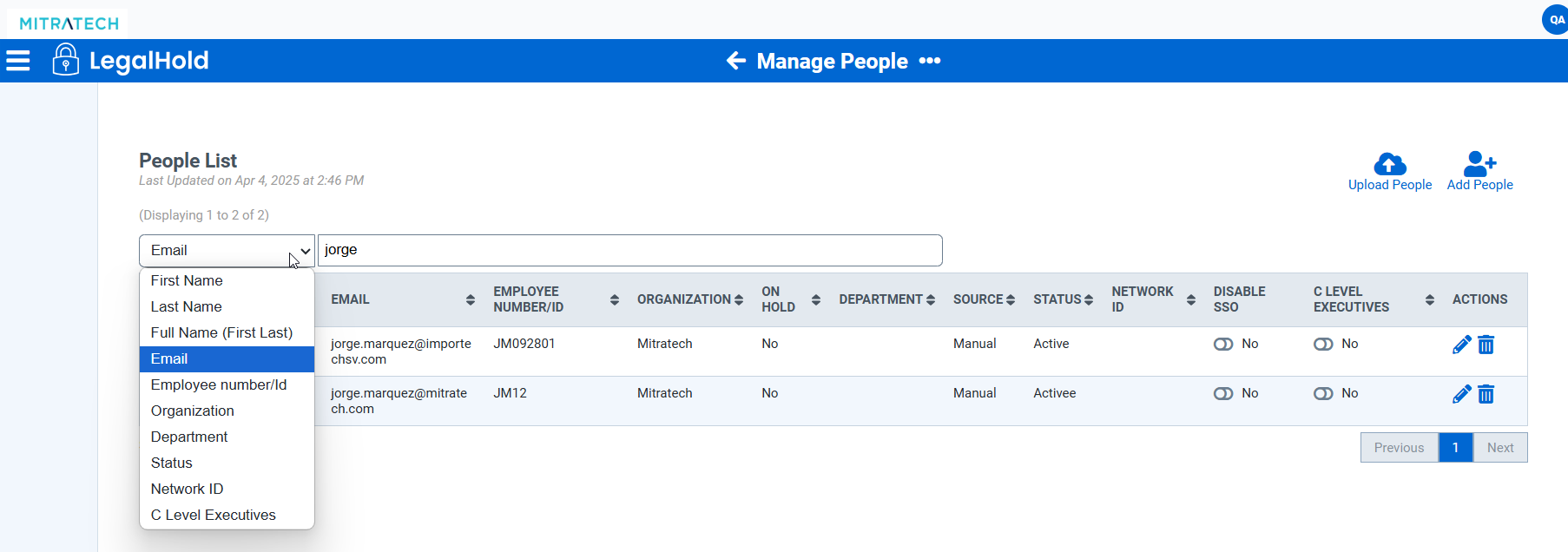Click the back arrow beside Manage People

[x=736, y=61]
